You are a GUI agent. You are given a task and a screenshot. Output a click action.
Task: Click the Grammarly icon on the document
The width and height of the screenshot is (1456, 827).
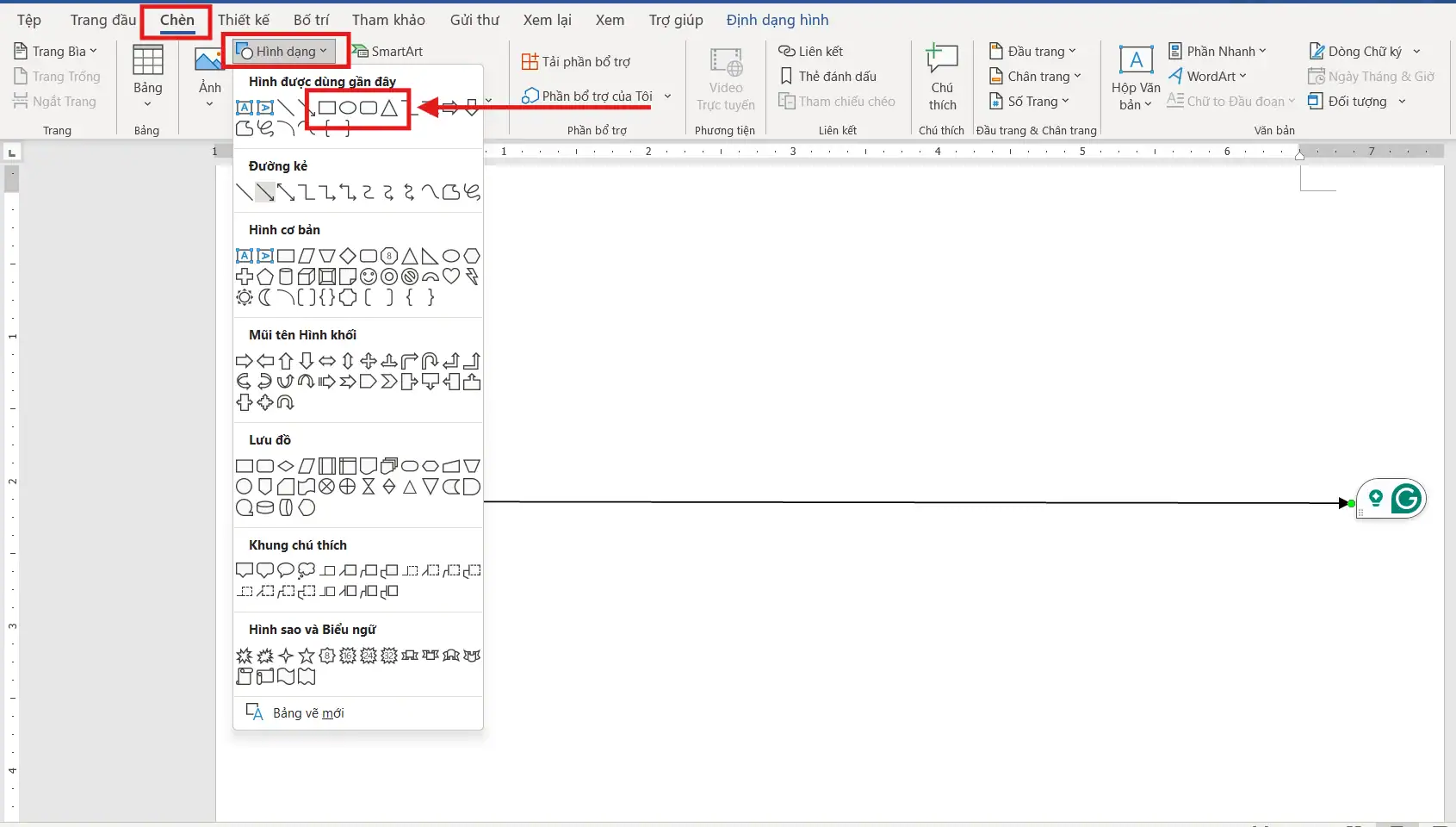point(1407,498)
